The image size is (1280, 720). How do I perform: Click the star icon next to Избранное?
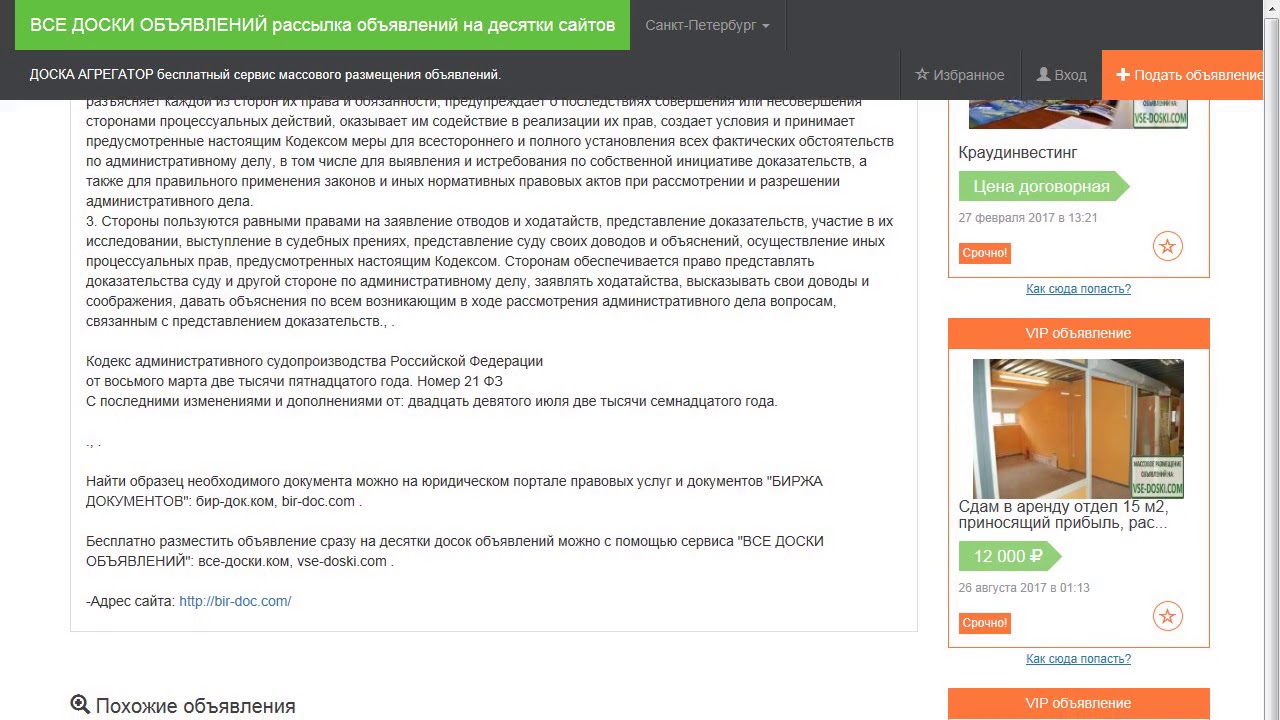[922, 75]
